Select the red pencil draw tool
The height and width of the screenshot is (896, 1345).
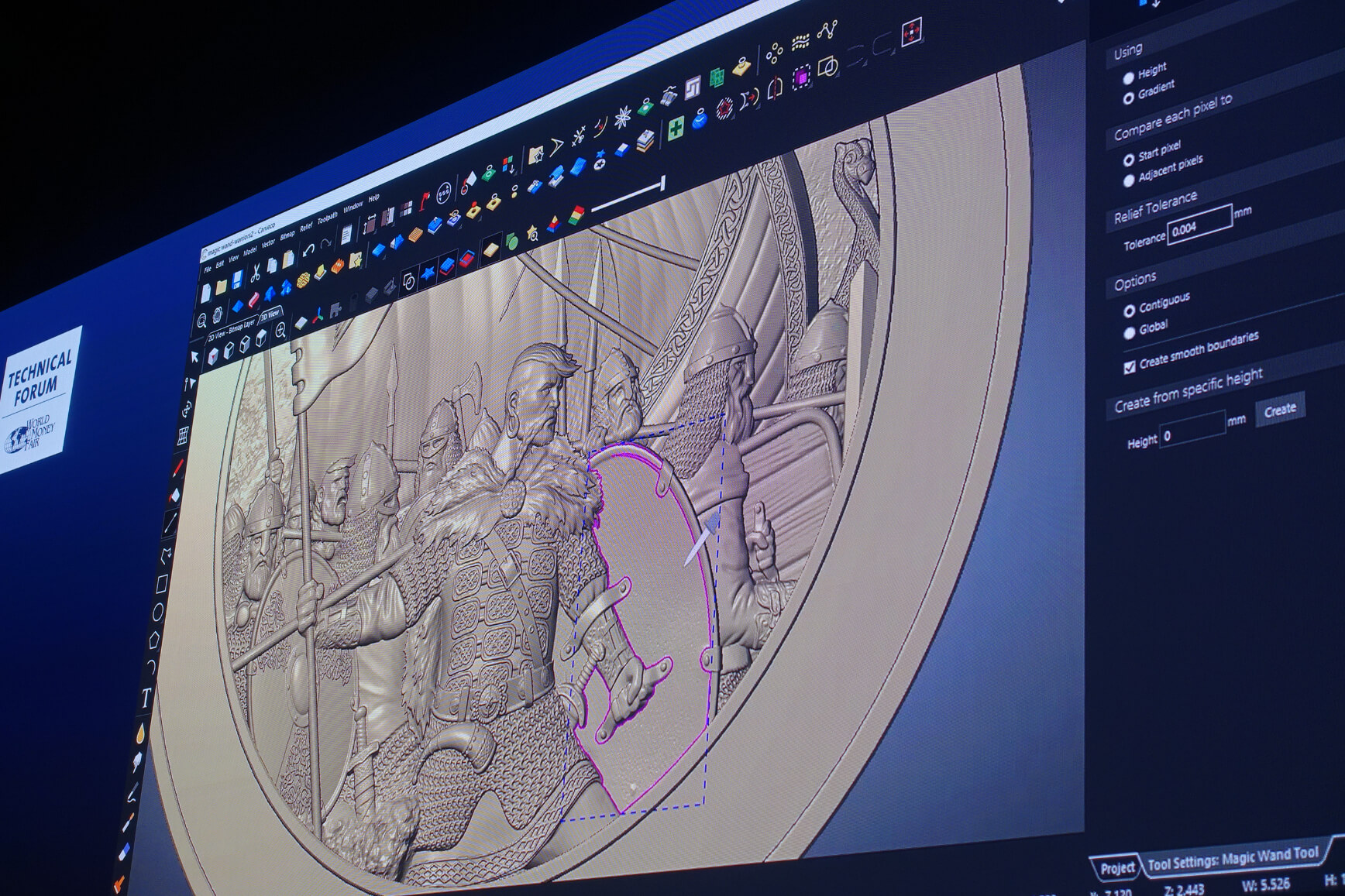pos(177,468)
